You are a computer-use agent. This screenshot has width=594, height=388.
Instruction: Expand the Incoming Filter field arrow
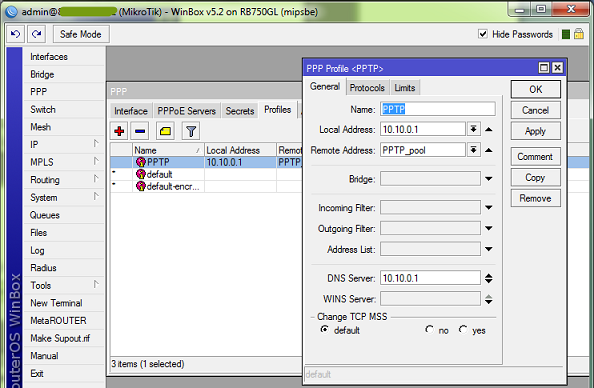[x=489, y=208]
